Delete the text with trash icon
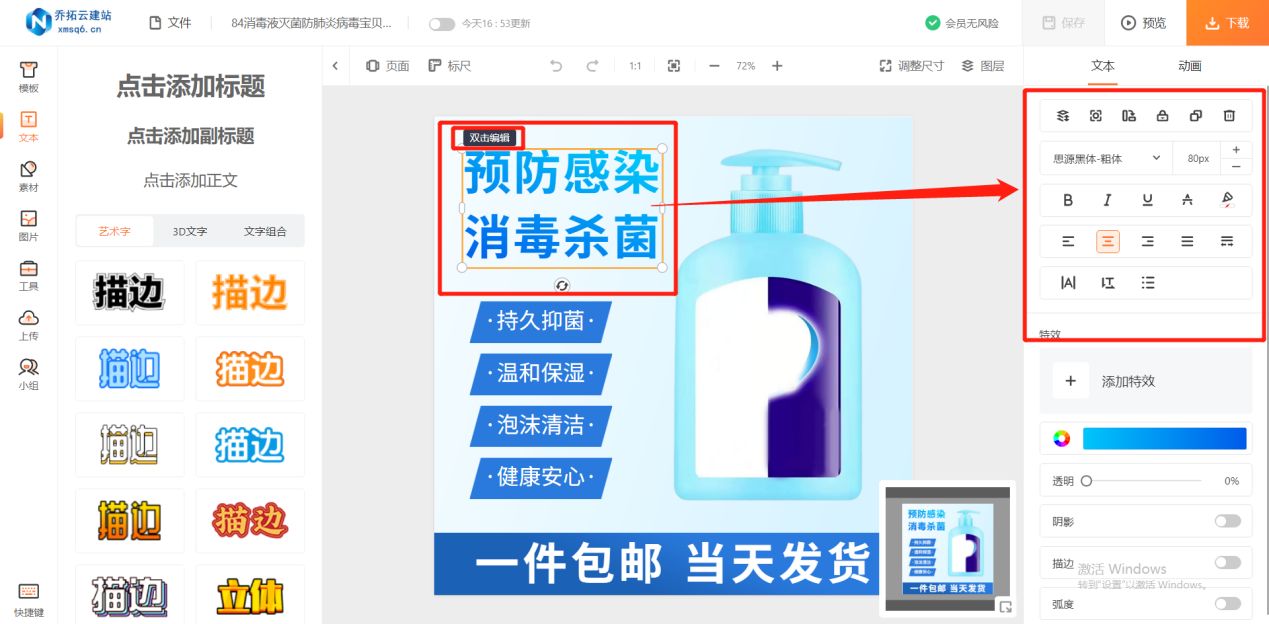 [x=1228, y=115]
